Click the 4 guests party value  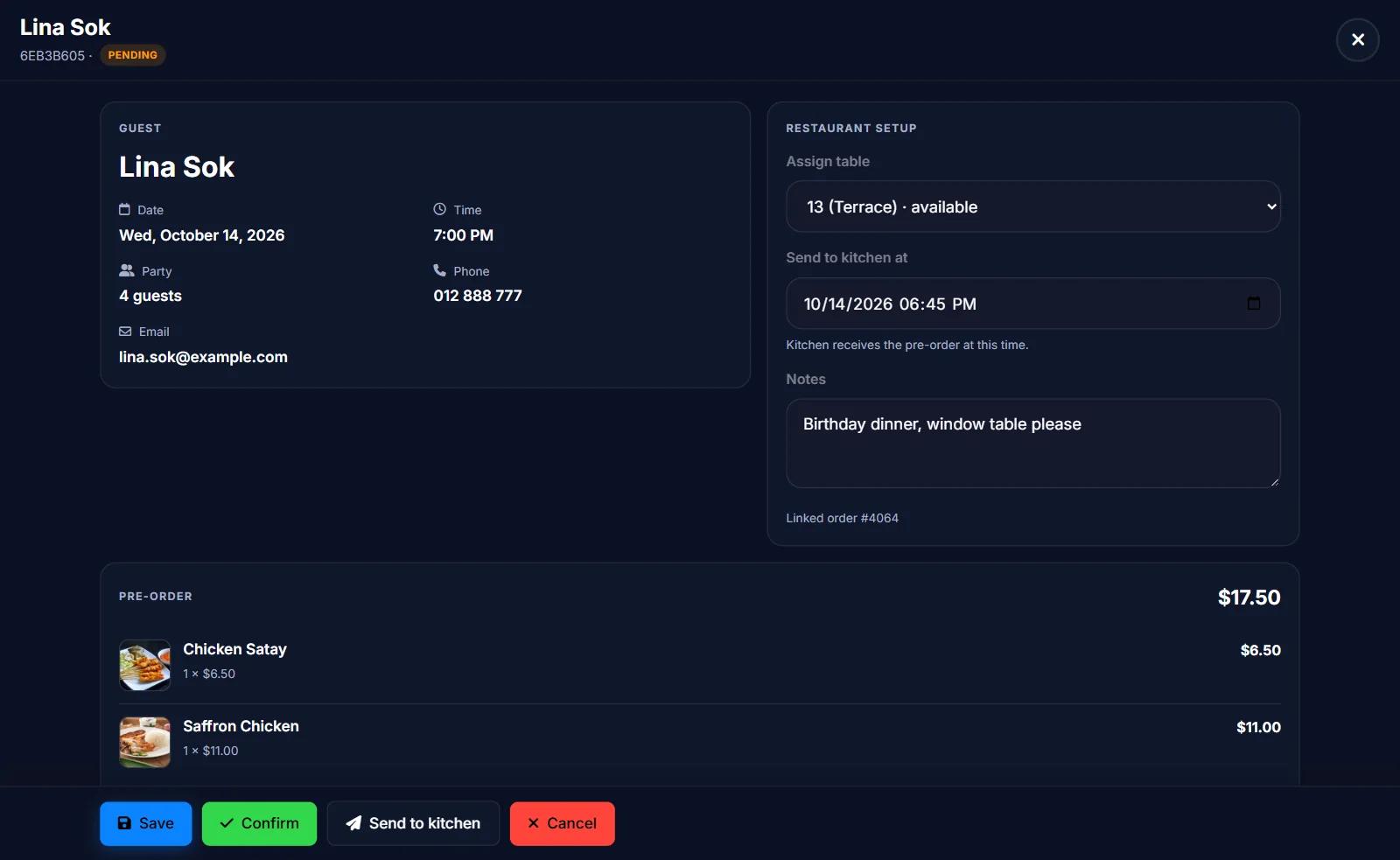tap(150, 296)
